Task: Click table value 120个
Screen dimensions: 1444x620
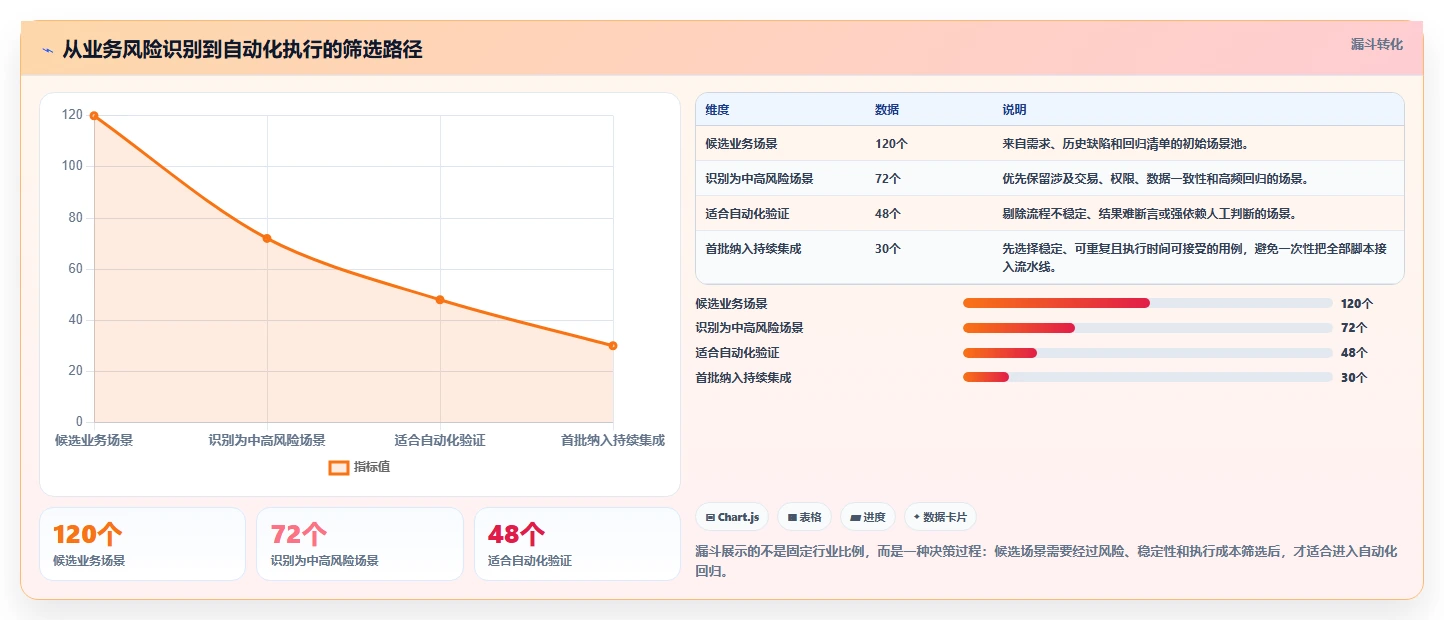Action: [891, 144]
